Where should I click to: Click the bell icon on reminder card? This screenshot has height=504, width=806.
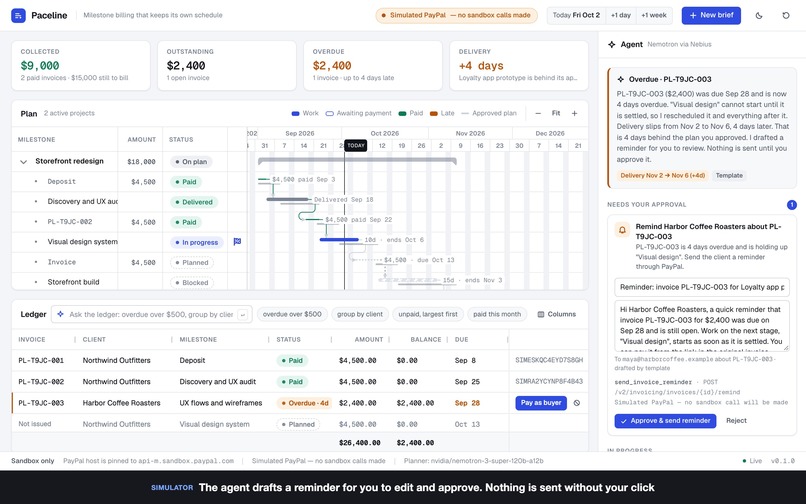(622, 230)
